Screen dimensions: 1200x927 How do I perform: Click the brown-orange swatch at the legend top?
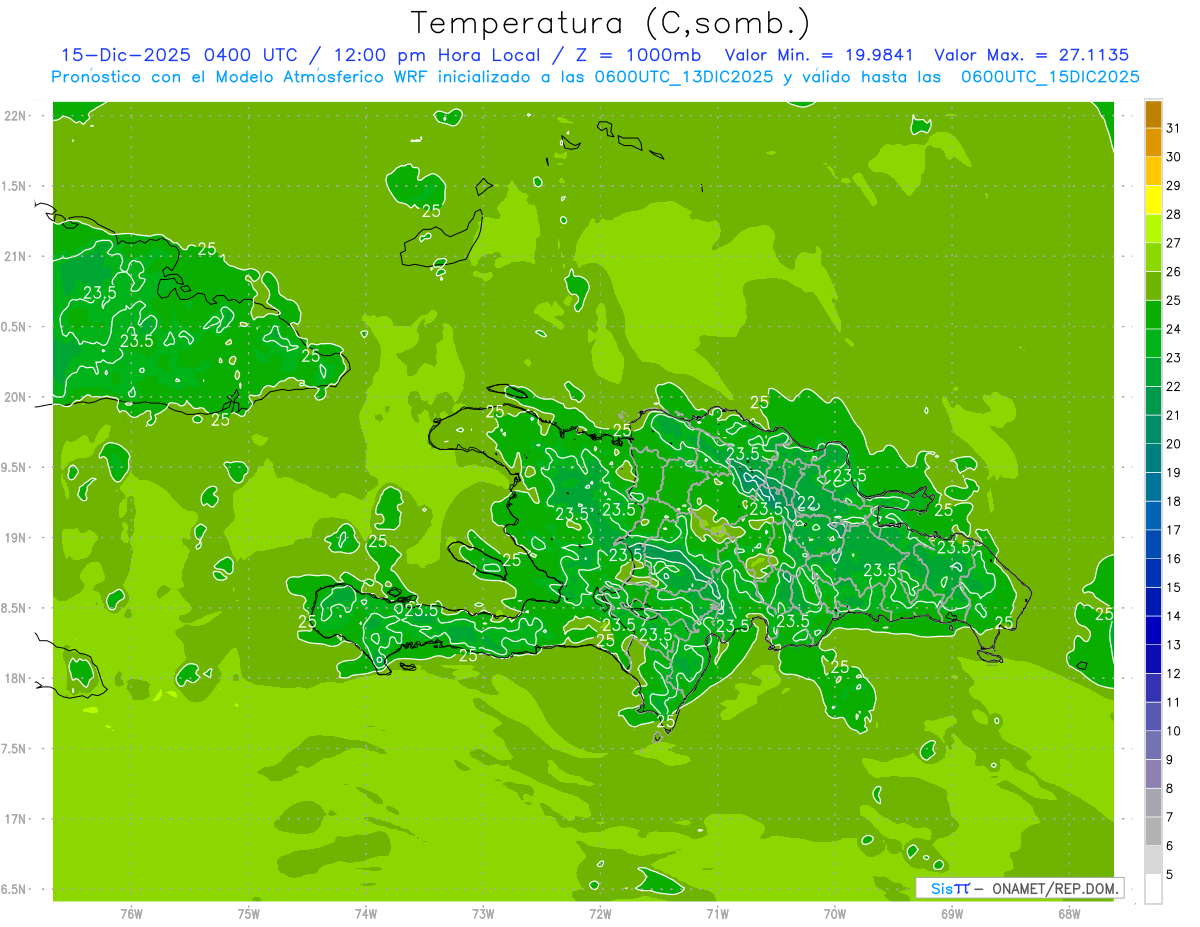point(1153,114)
